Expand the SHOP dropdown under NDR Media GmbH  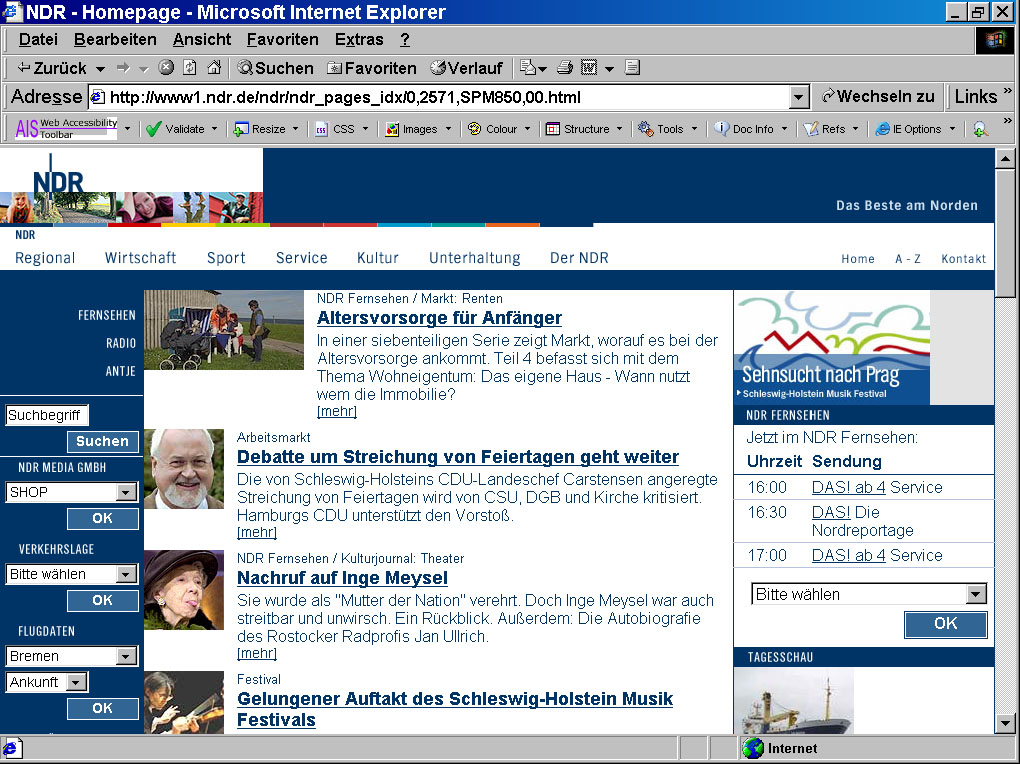(x=126, y=493)
